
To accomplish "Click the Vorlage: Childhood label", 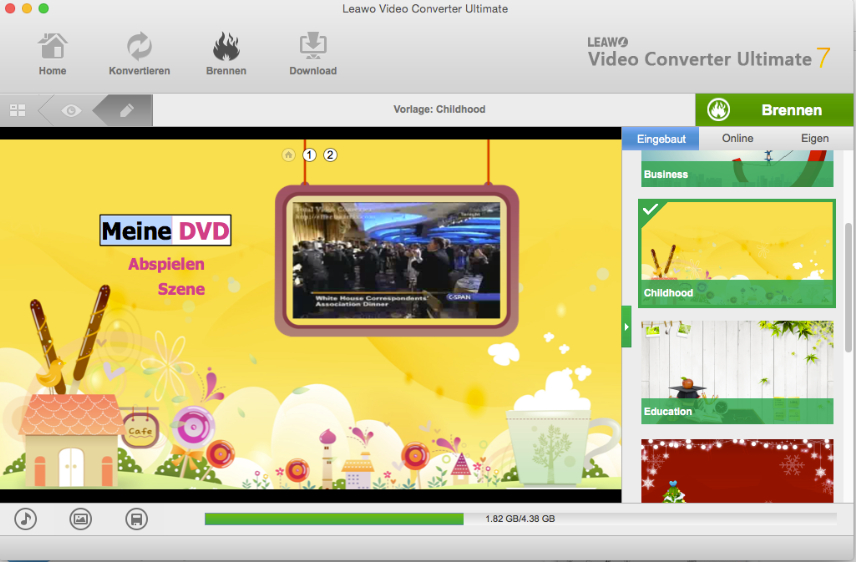I will point(439,109).
